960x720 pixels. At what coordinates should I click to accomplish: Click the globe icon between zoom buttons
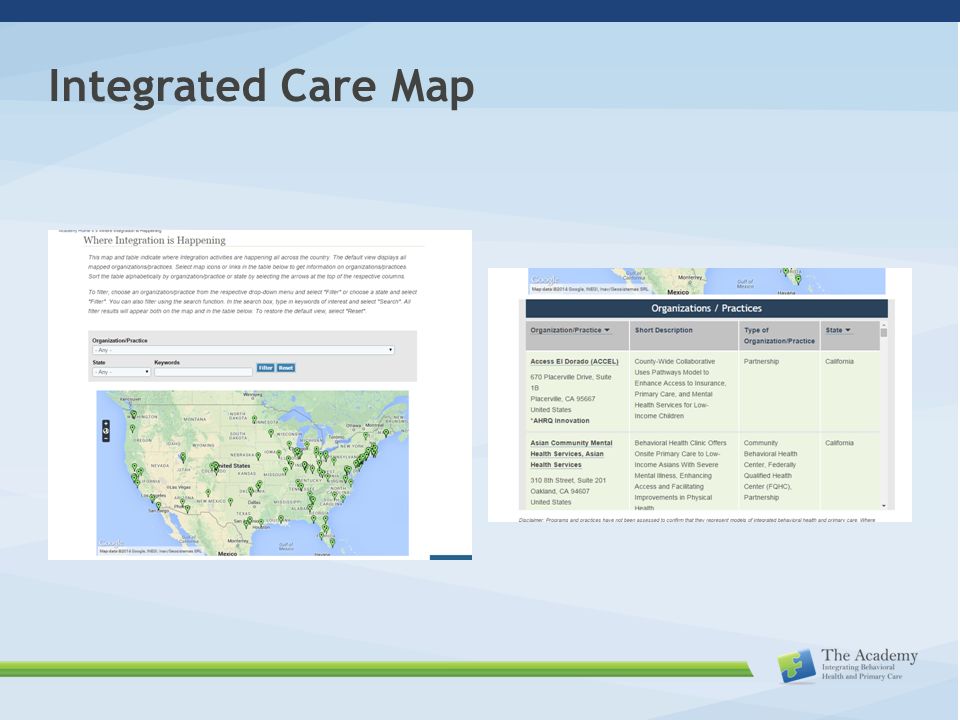106,431
